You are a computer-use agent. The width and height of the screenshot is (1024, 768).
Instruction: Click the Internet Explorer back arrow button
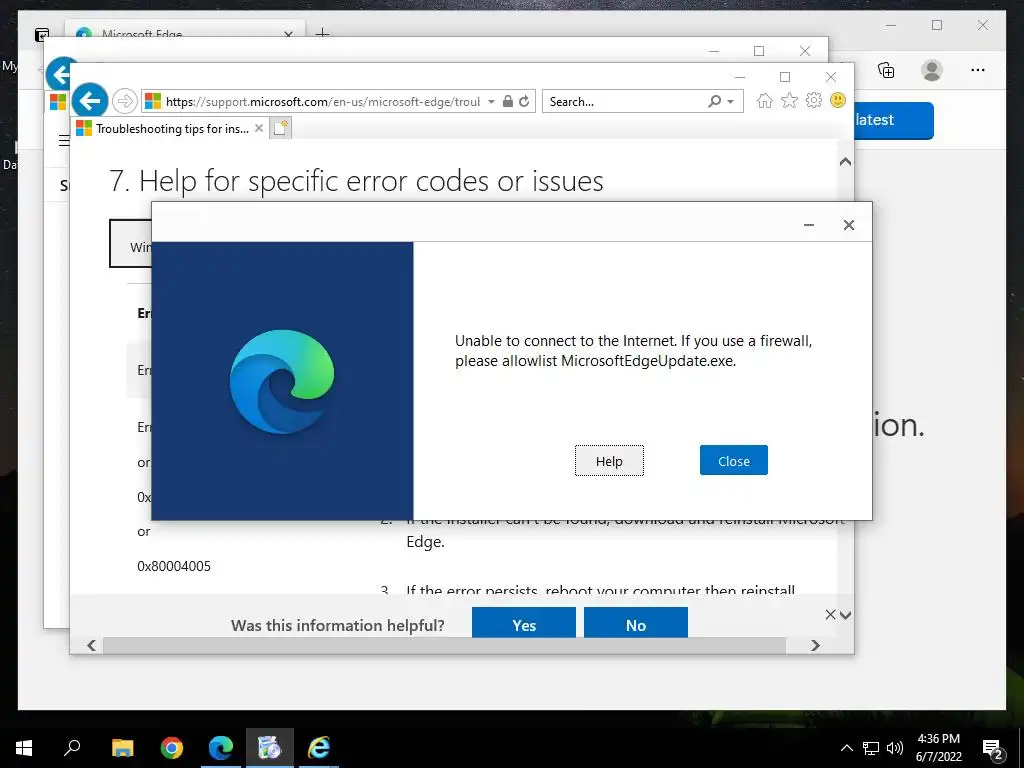(89, 101)
